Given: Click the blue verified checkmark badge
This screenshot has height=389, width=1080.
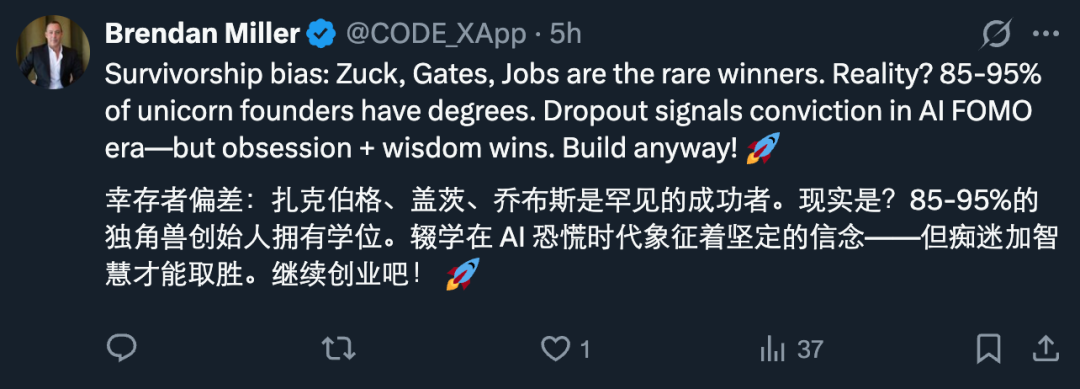Looking at the screenshot, I should [x=321, y=34].
